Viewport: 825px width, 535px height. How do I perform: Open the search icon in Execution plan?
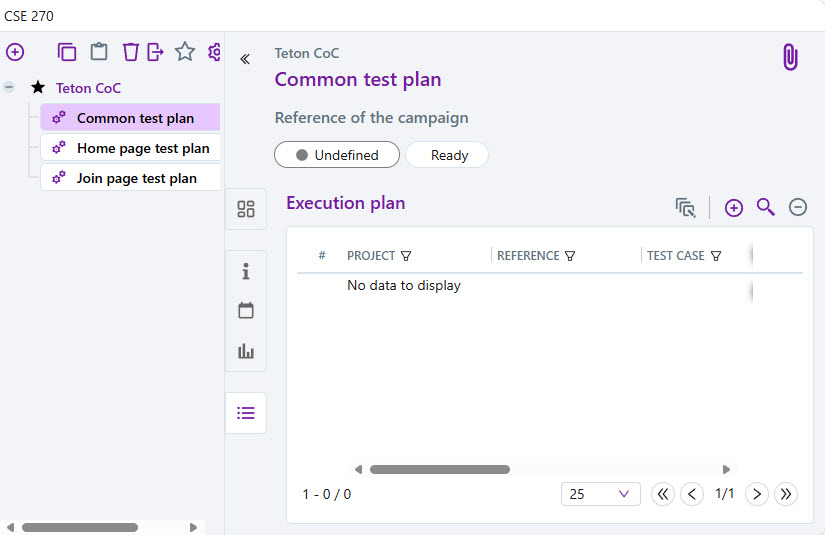click(766, 207)
